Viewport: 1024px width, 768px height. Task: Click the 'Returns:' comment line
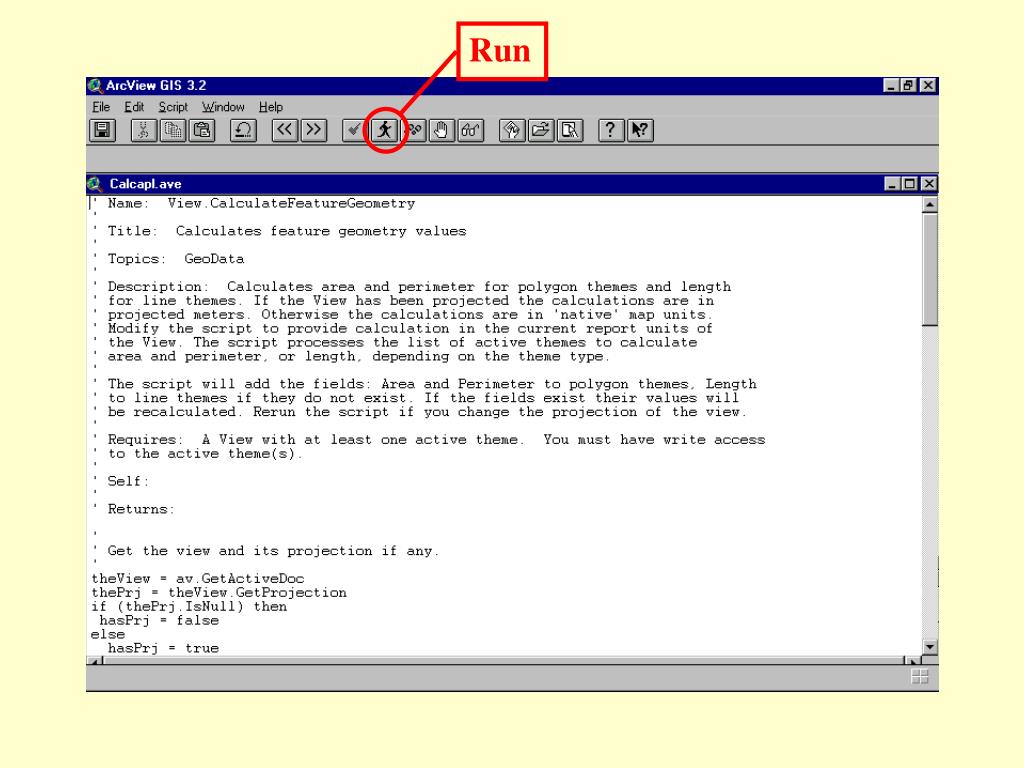[x=141, y=509]
